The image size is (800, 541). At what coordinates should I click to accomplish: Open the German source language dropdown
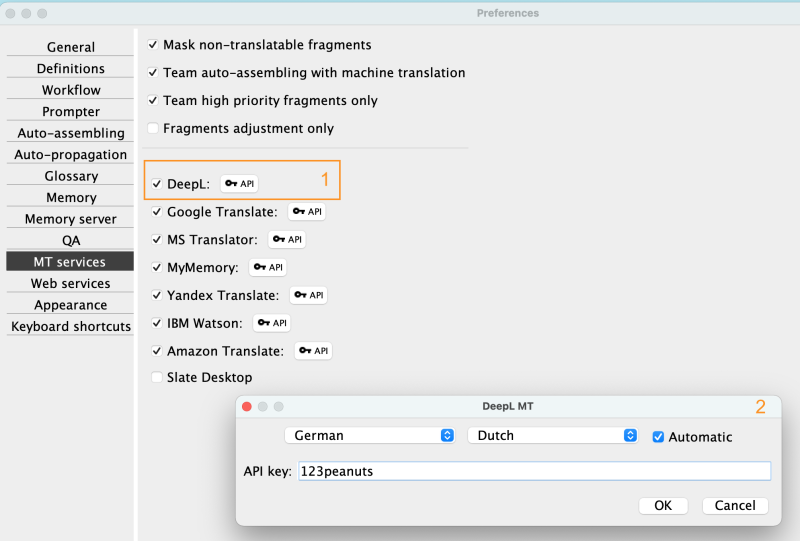tap(370, 435)
